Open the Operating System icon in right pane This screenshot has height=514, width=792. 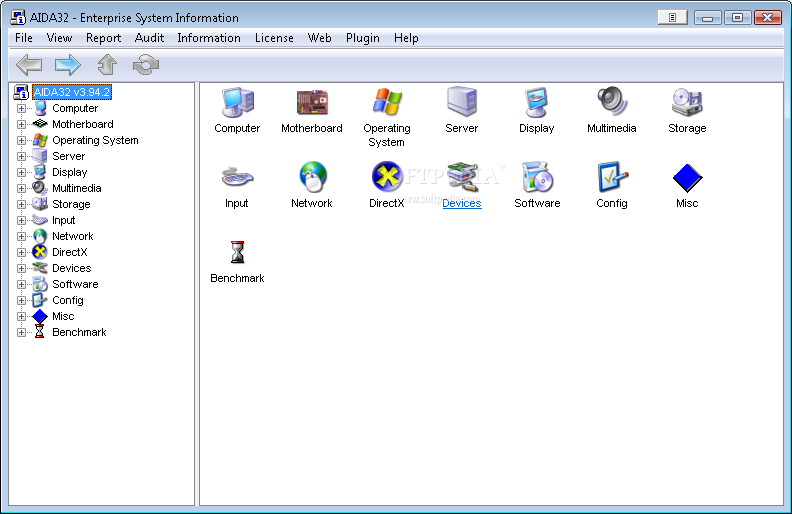[x=387, y=102]
